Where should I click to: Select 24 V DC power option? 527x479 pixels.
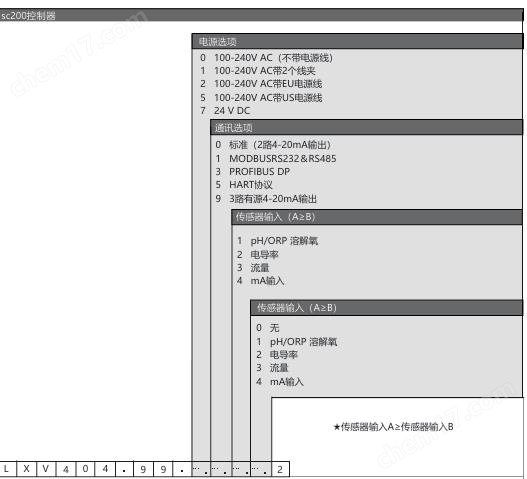[x=225, y=111]
